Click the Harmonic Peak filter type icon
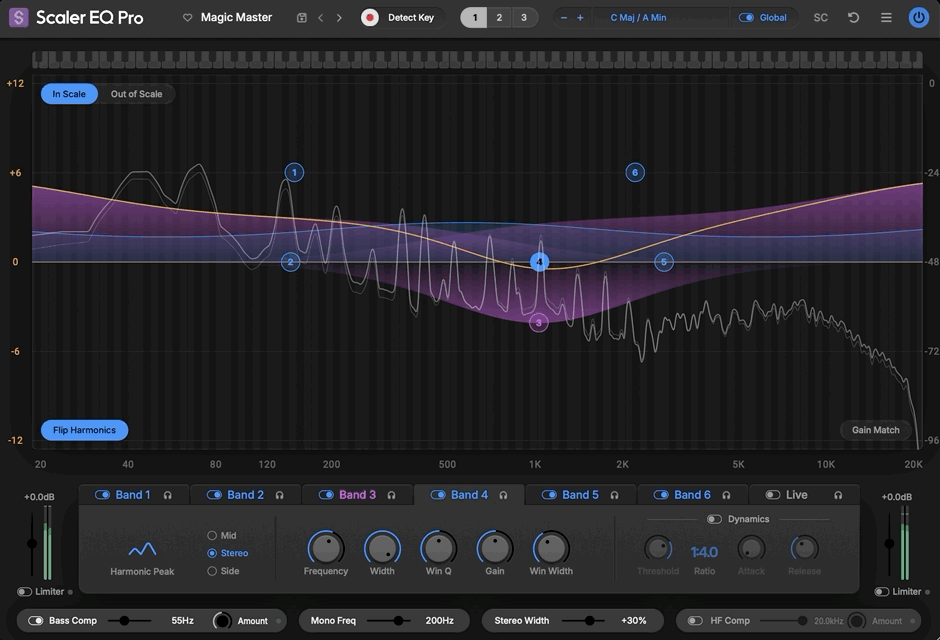 point(142,549)
